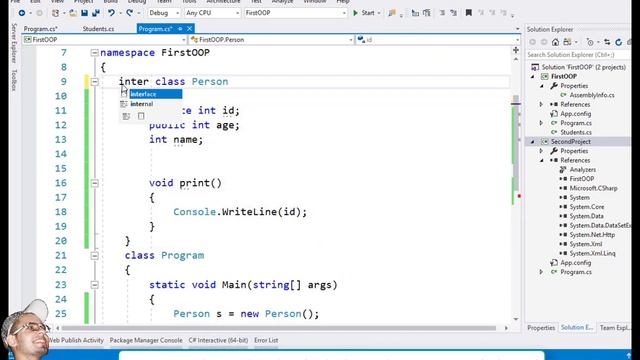640x360 pixels.
Task: Click the editor horizontal scrollbar
Action: point(278,328)
